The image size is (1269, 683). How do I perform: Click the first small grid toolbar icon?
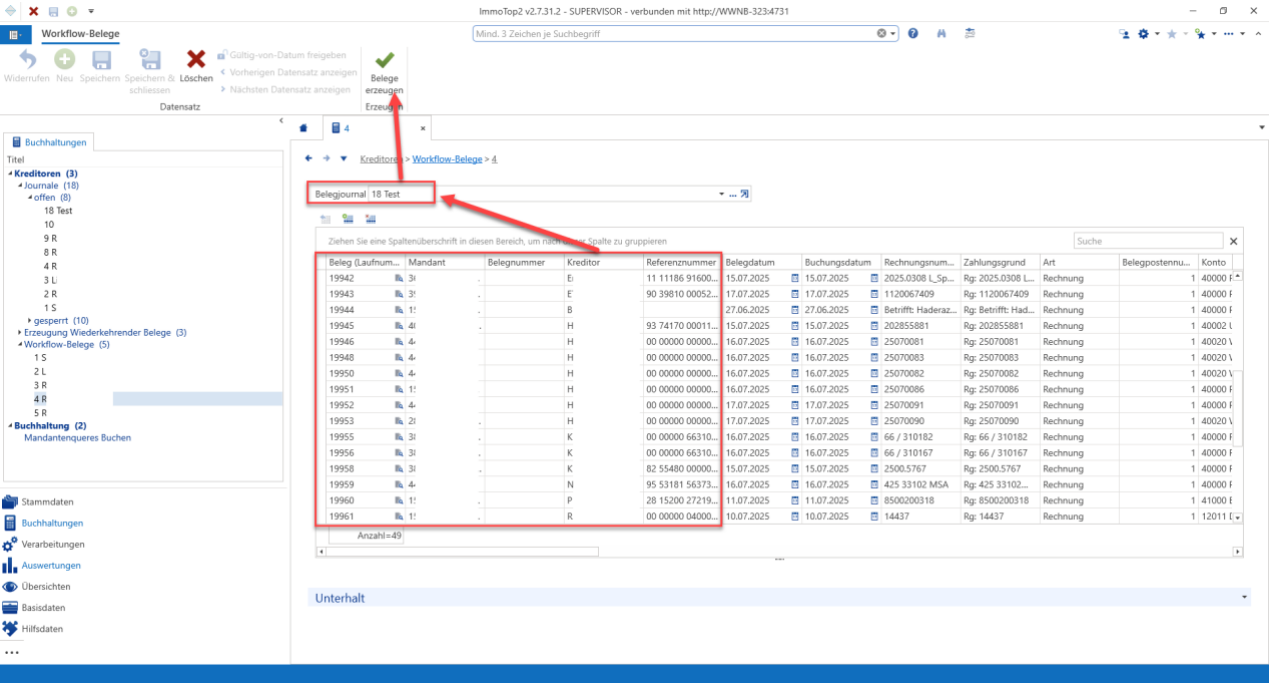click(326, 218)
